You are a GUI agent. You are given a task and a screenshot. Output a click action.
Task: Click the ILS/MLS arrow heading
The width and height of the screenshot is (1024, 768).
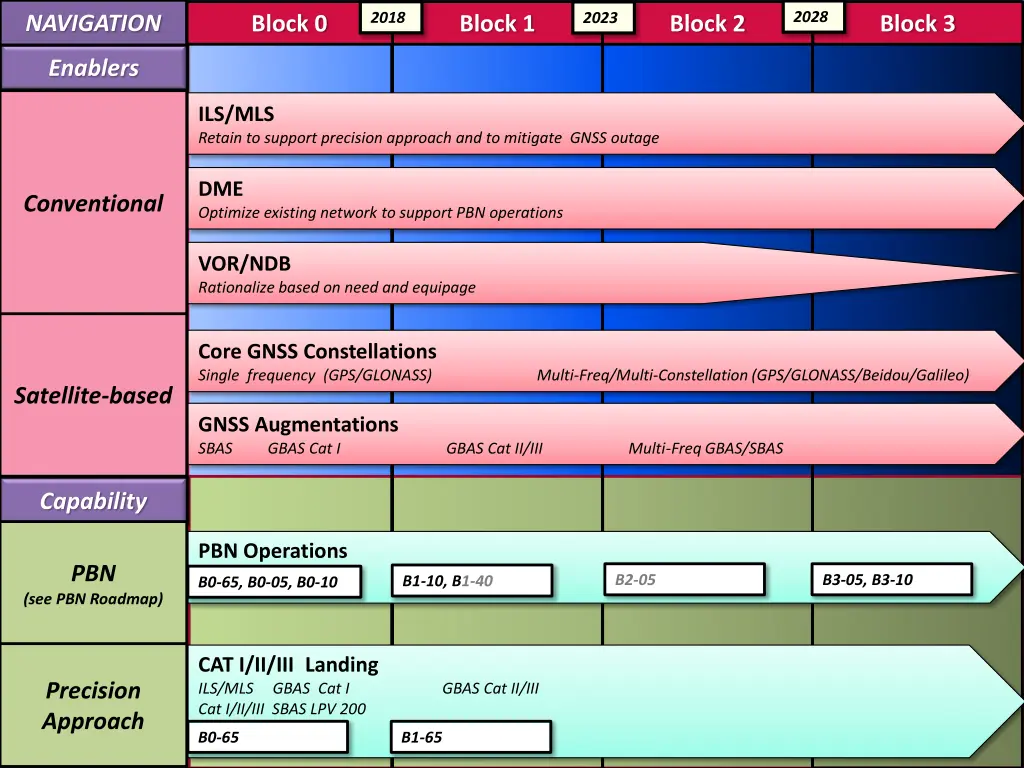pos(236,114)
